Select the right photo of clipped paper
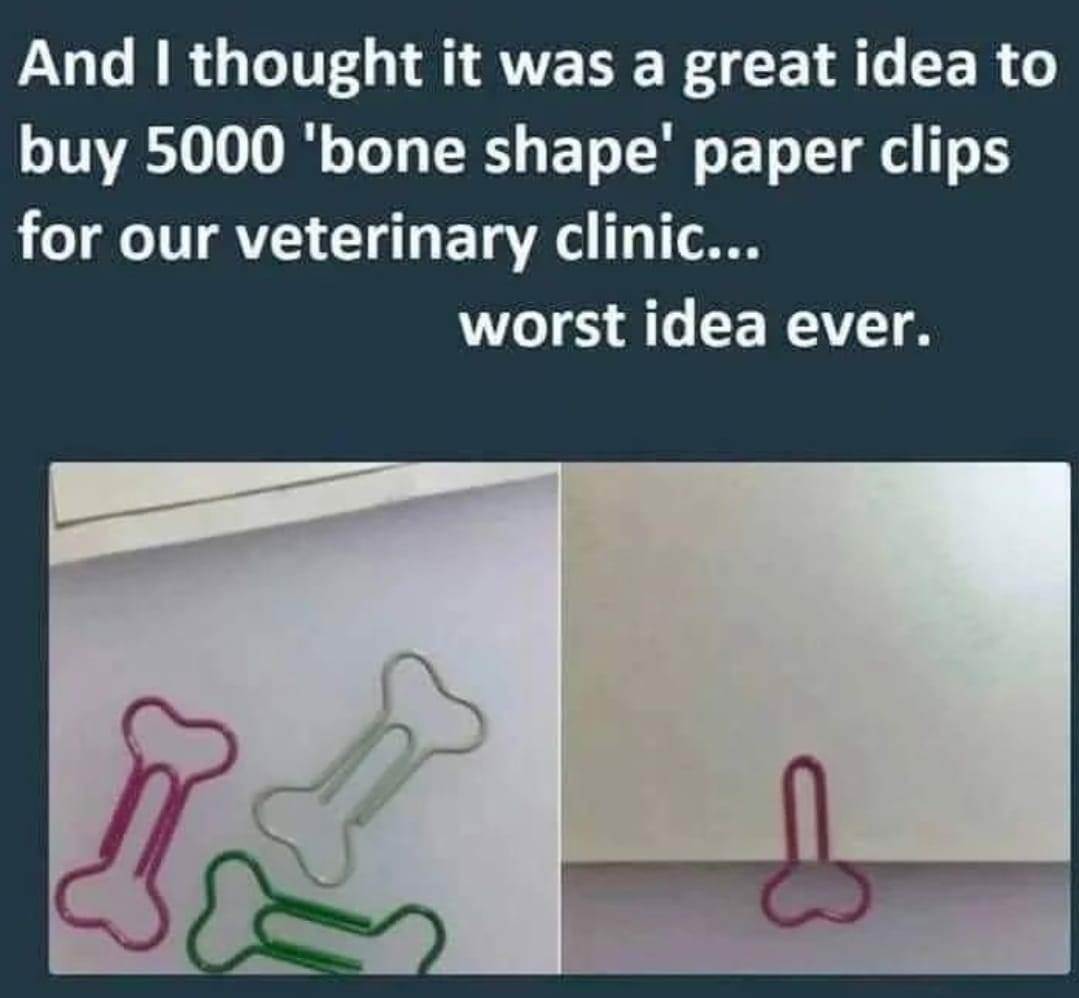Screen dimensions: 1079x998 (x=816, y=718)
